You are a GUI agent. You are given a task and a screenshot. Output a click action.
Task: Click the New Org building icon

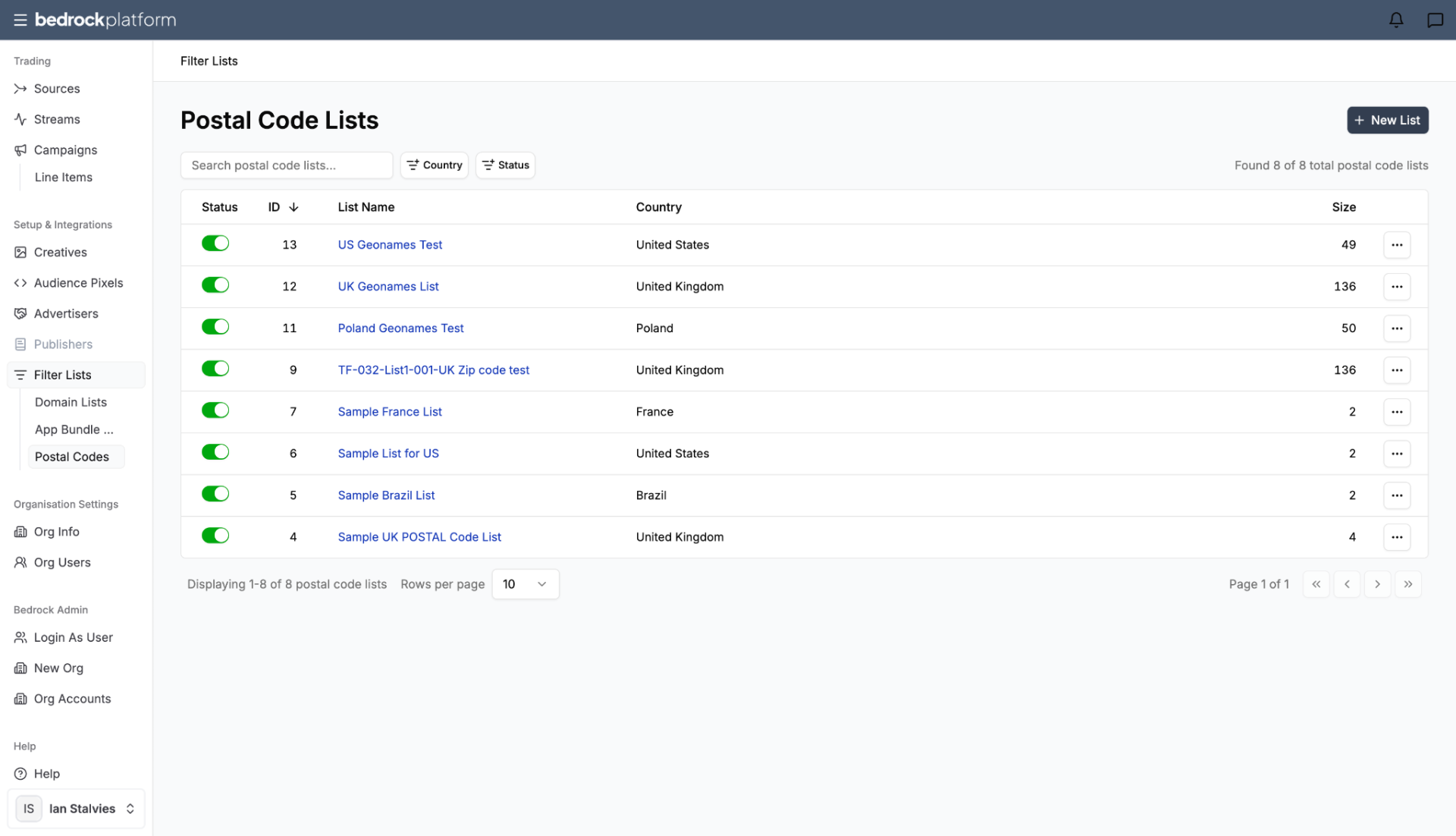click(20, 668)
